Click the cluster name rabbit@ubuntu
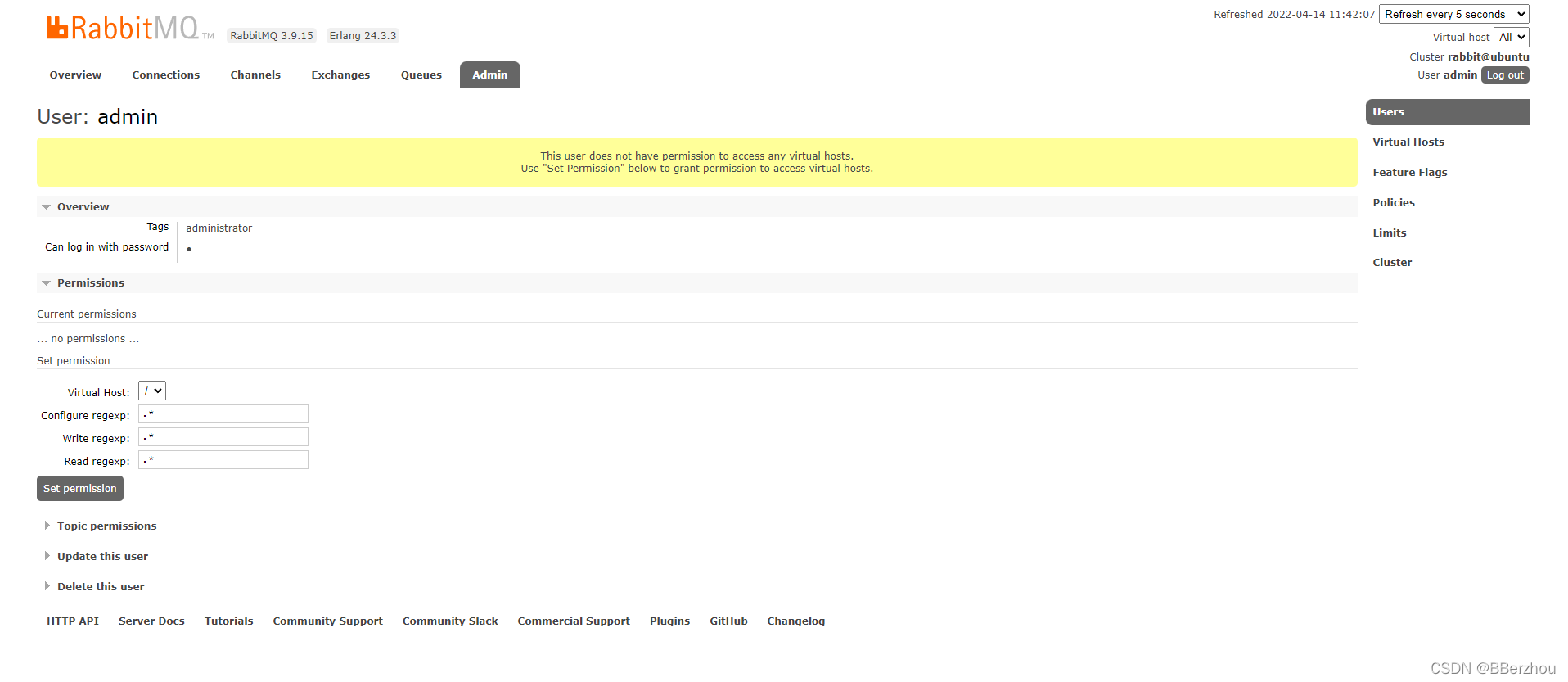This screenshot has height=682, width=1568. click(x=1488, y=56)
